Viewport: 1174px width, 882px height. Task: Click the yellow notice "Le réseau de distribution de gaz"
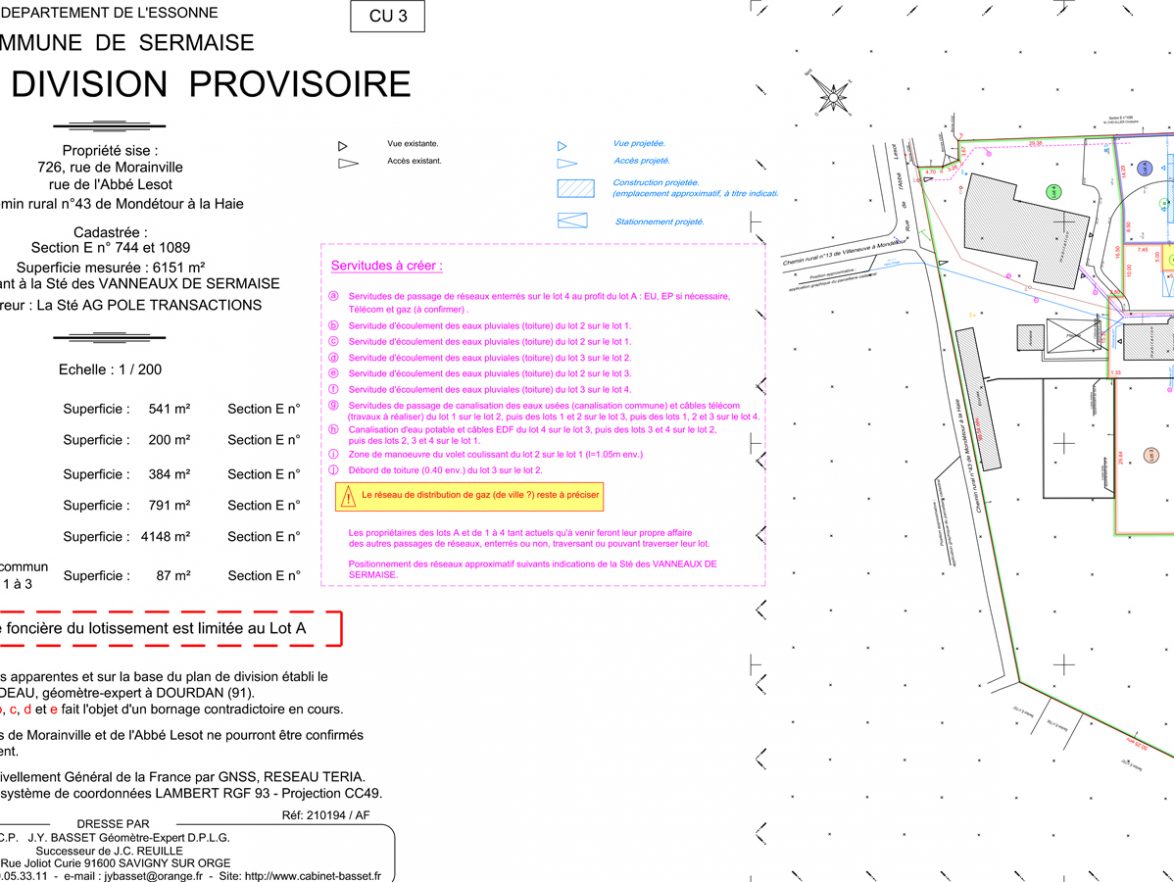(469, 496)
